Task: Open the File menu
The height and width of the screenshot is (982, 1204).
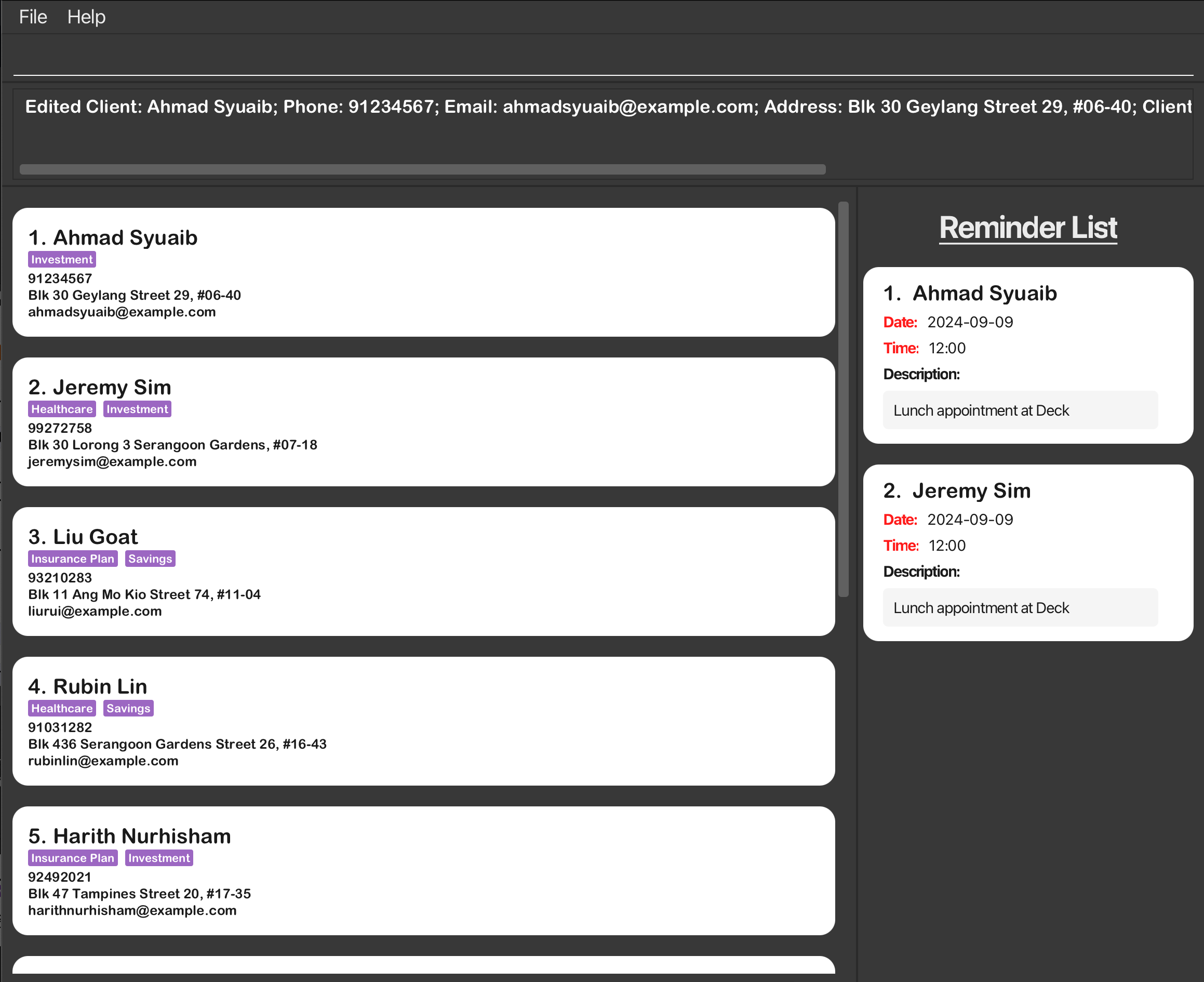Action: pos(33,17)
